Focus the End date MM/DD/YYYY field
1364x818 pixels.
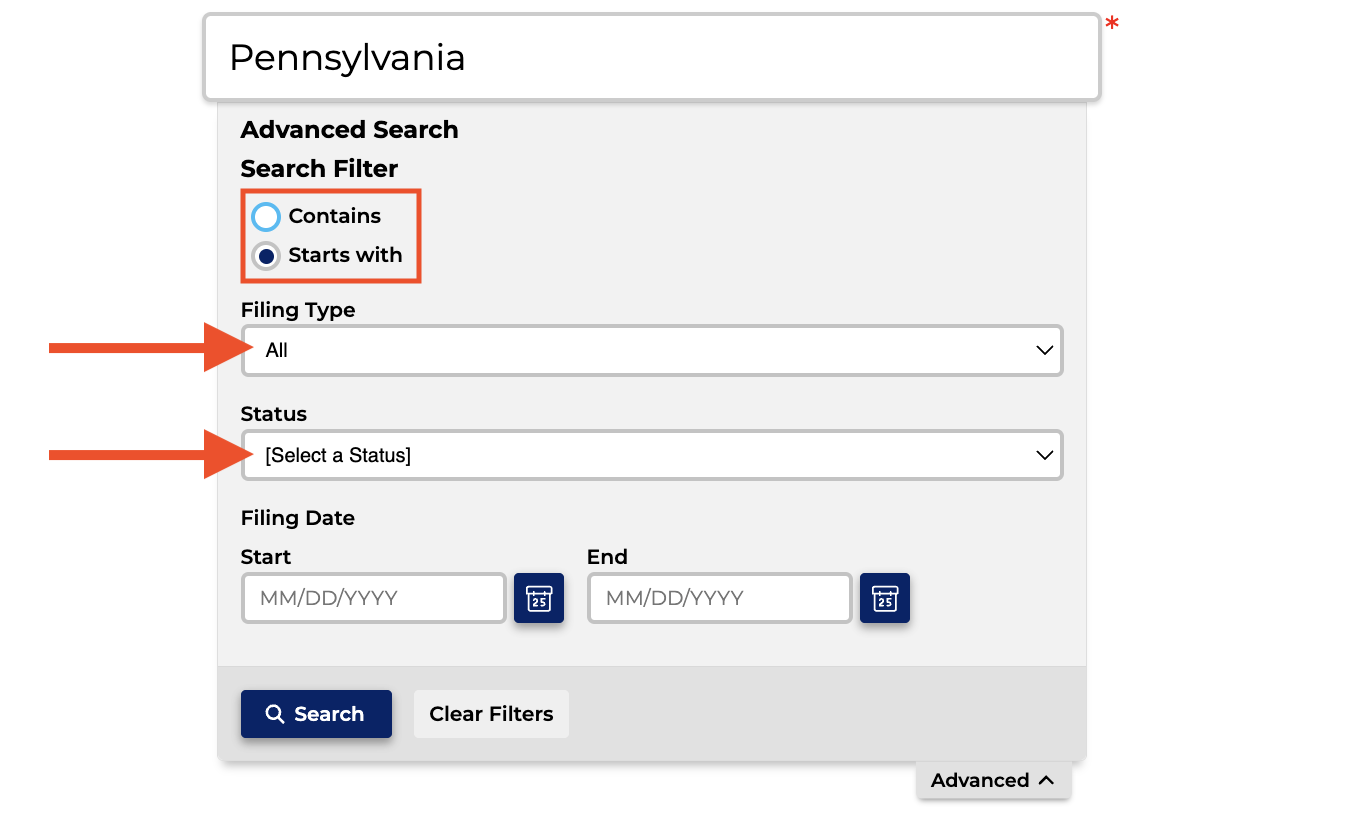[x=720, y=598]
